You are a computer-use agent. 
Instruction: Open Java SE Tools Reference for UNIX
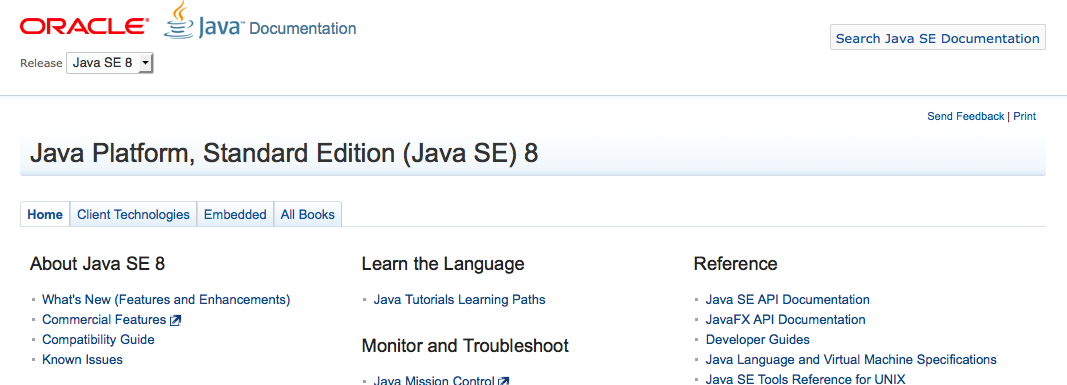coord(806,380)
